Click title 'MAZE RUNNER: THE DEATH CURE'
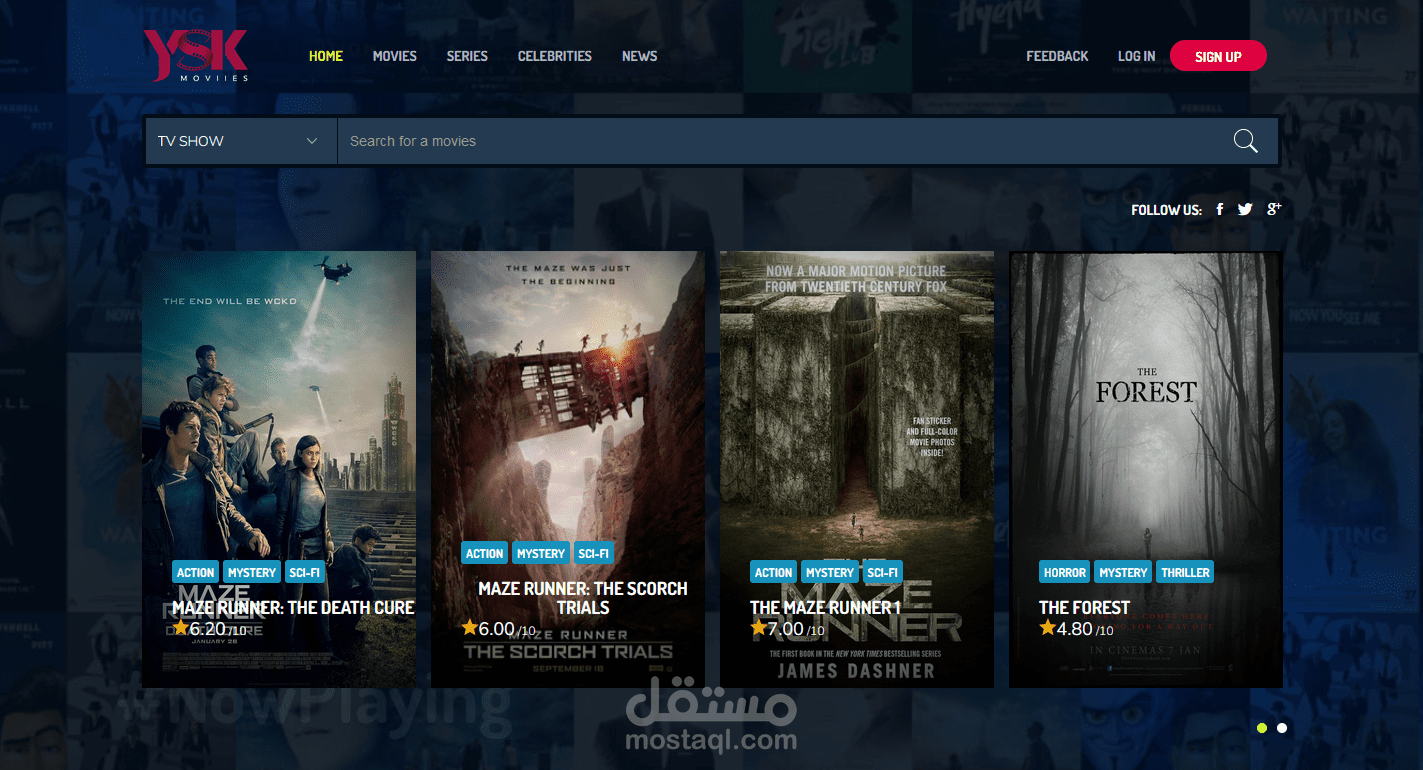 (293, 607)
